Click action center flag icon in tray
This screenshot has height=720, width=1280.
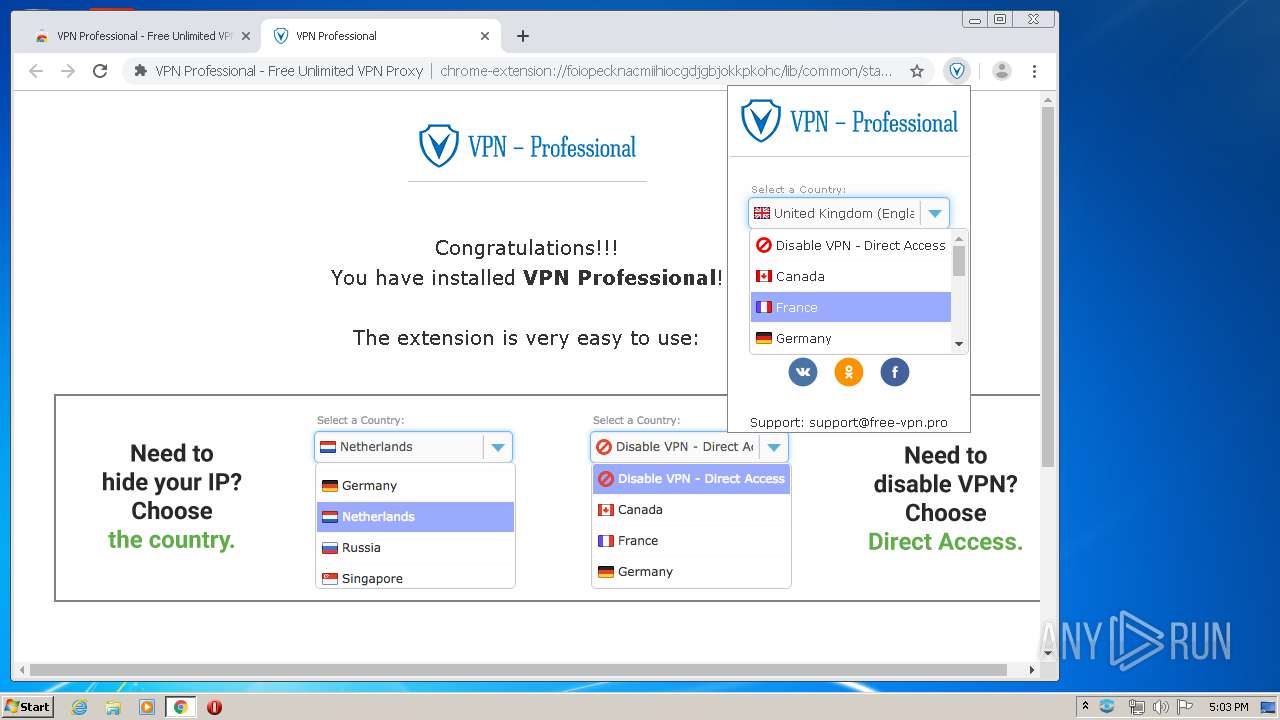(1184, 707)
